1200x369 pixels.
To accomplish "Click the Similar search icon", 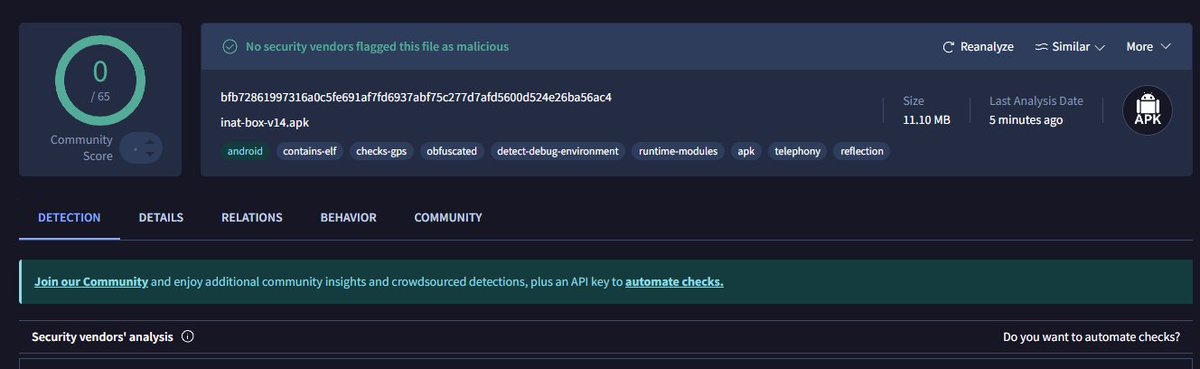I will [1041, 47].
